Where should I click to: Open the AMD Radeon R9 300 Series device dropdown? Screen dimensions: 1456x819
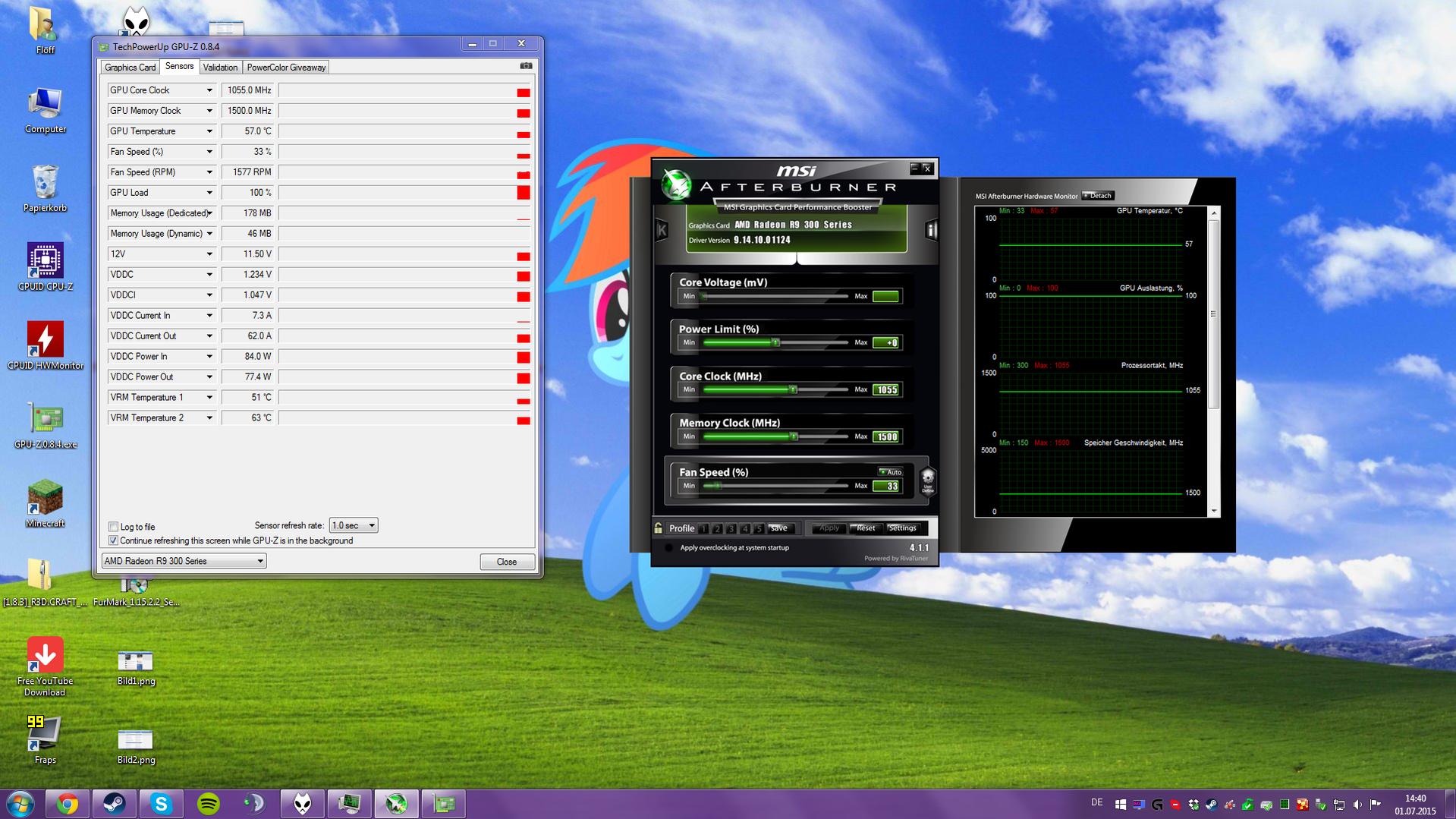(x=184, y=561)
